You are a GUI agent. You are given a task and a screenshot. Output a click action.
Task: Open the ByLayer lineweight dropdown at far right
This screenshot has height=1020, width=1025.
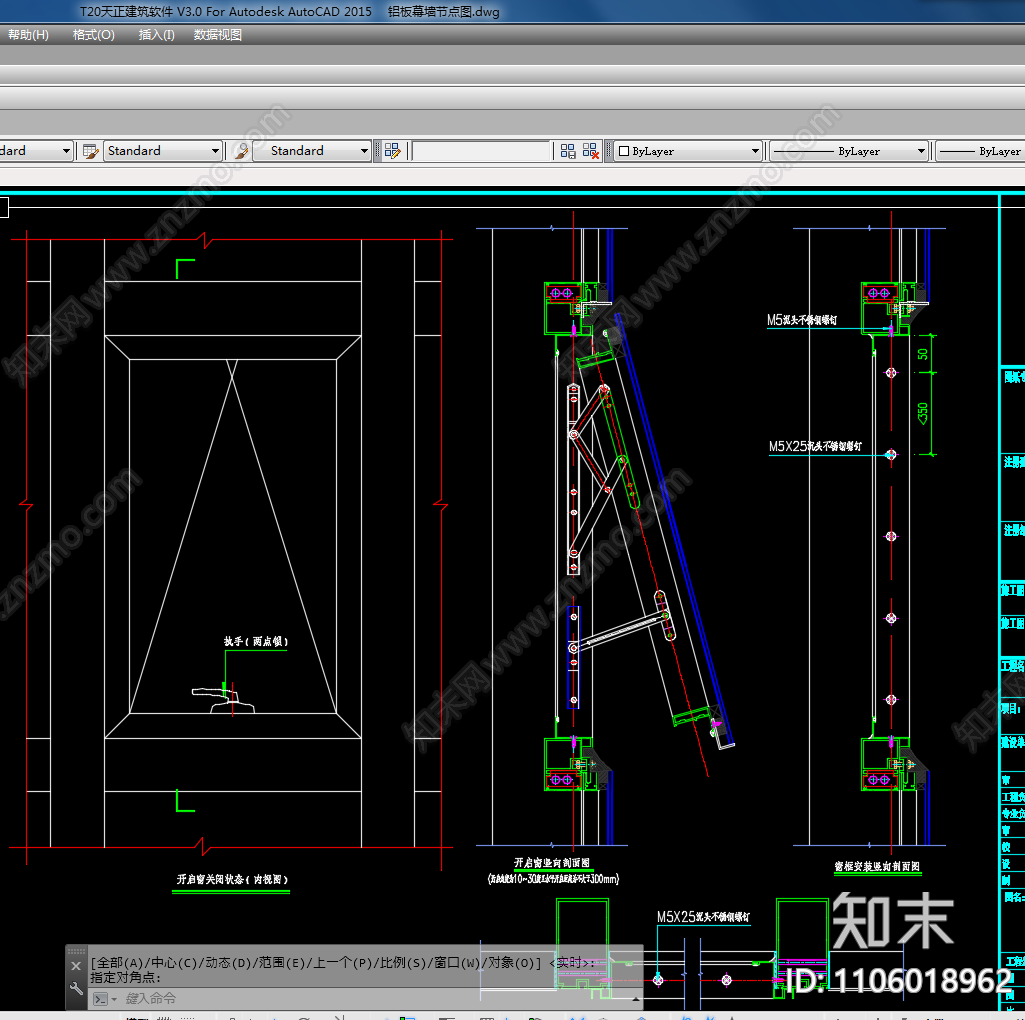pyautogui.click(x=980, y=151)
